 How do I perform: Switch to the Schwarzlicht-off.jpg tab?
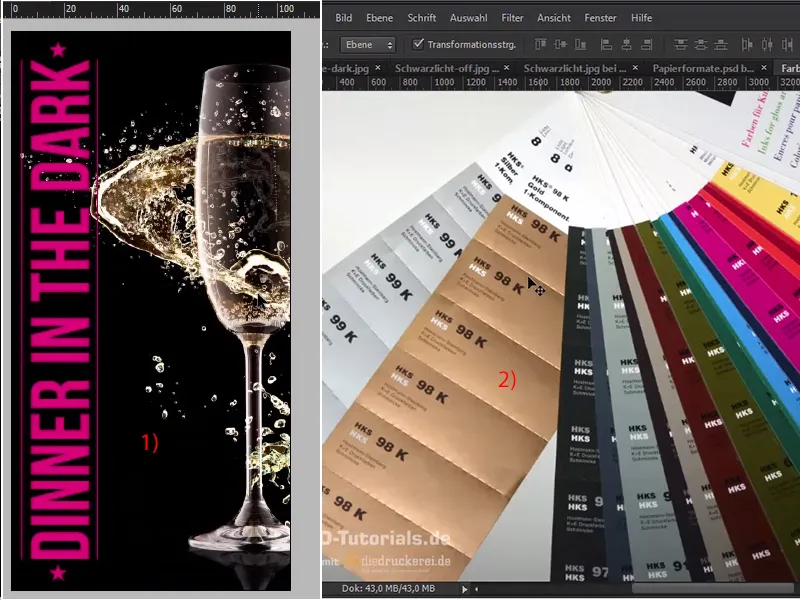coord(446,68)
